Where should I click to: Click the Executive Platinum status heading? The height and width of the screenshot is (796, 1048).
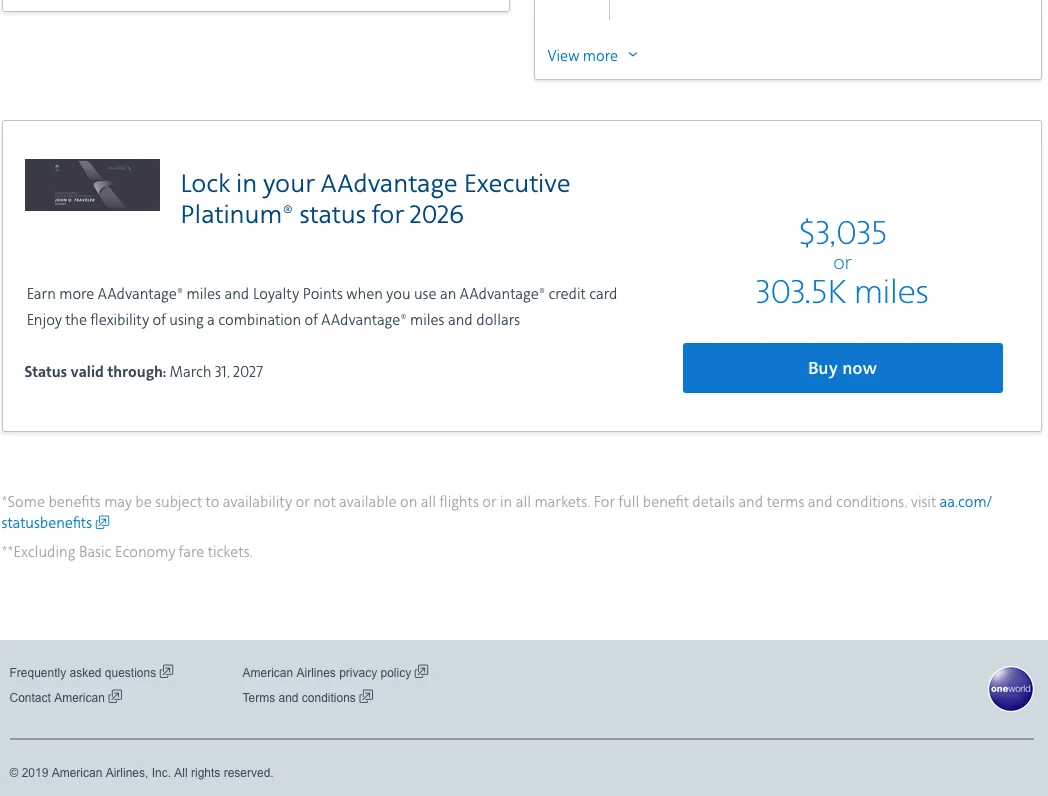[375, 198]
